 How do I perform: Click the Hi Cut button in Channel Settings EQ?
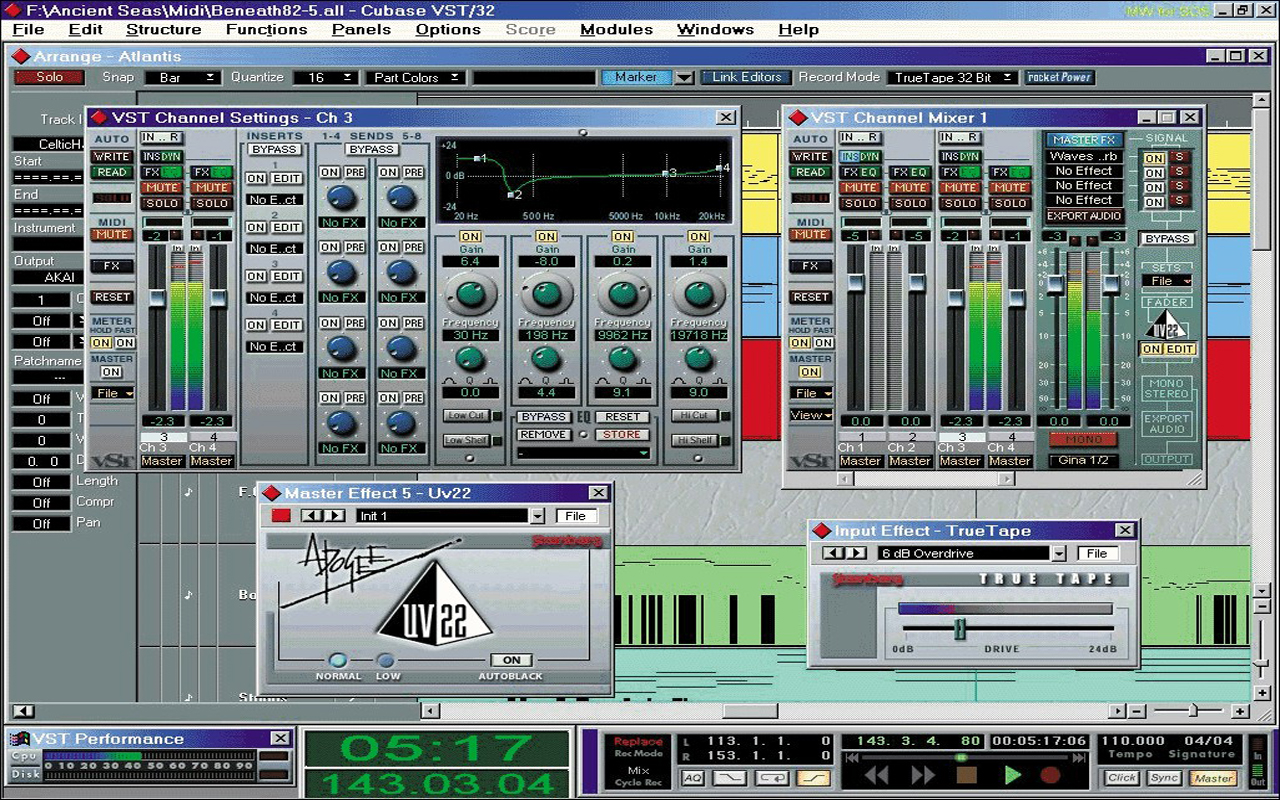[695, 416]
